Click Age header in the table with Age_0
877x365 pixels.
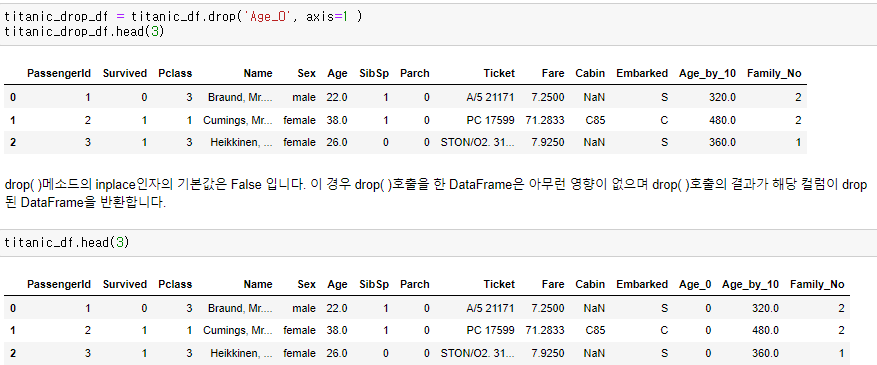(337, 285)
